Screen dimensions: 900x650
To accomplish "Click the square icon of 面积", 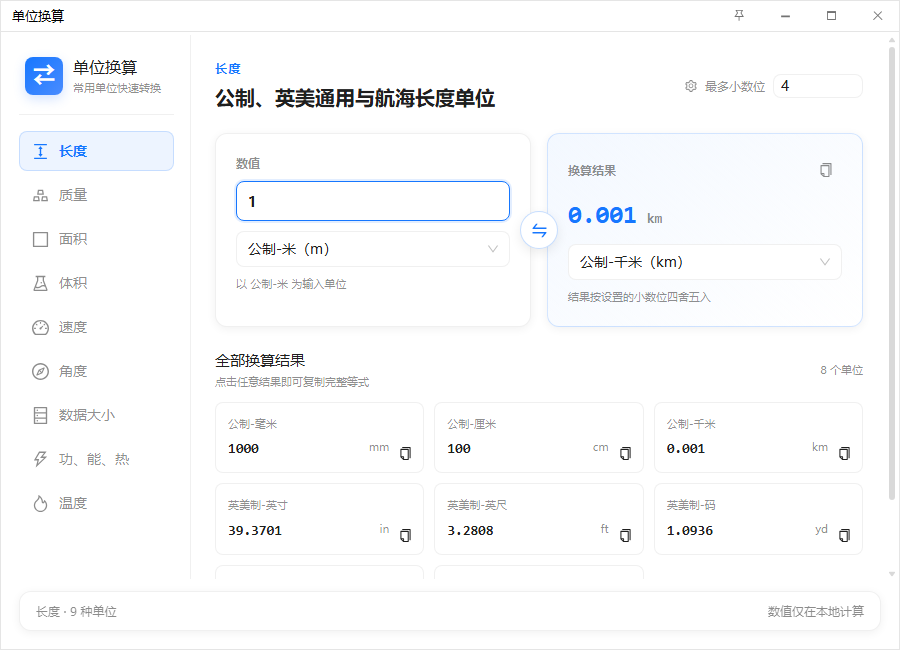I will (40, 239).
